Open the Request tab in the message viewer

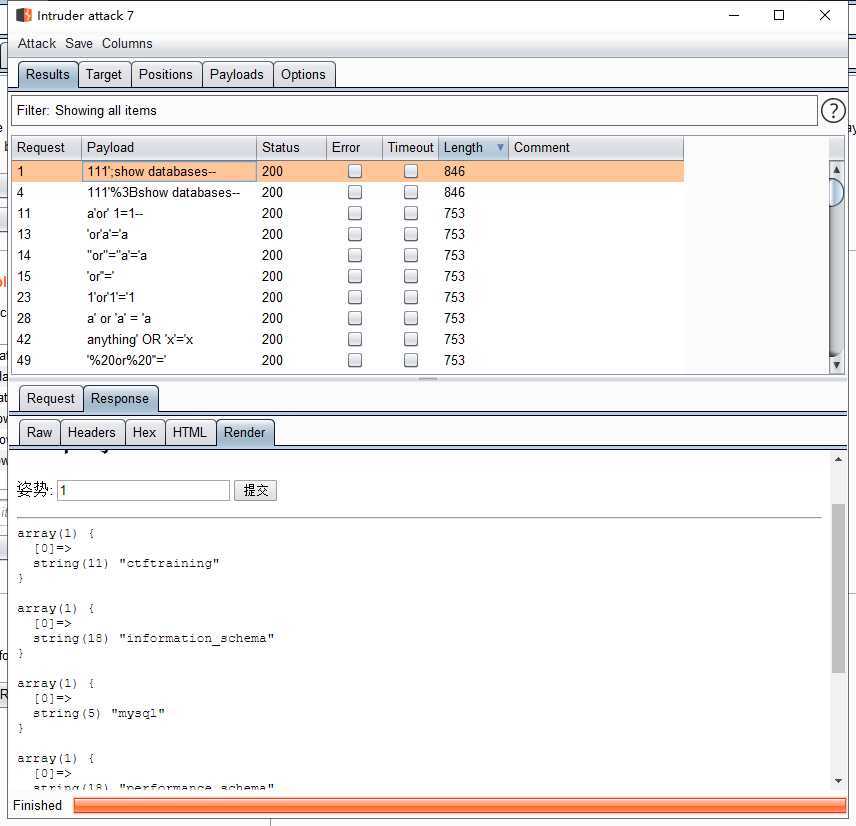pyautogui.click(x=51, y=399)
